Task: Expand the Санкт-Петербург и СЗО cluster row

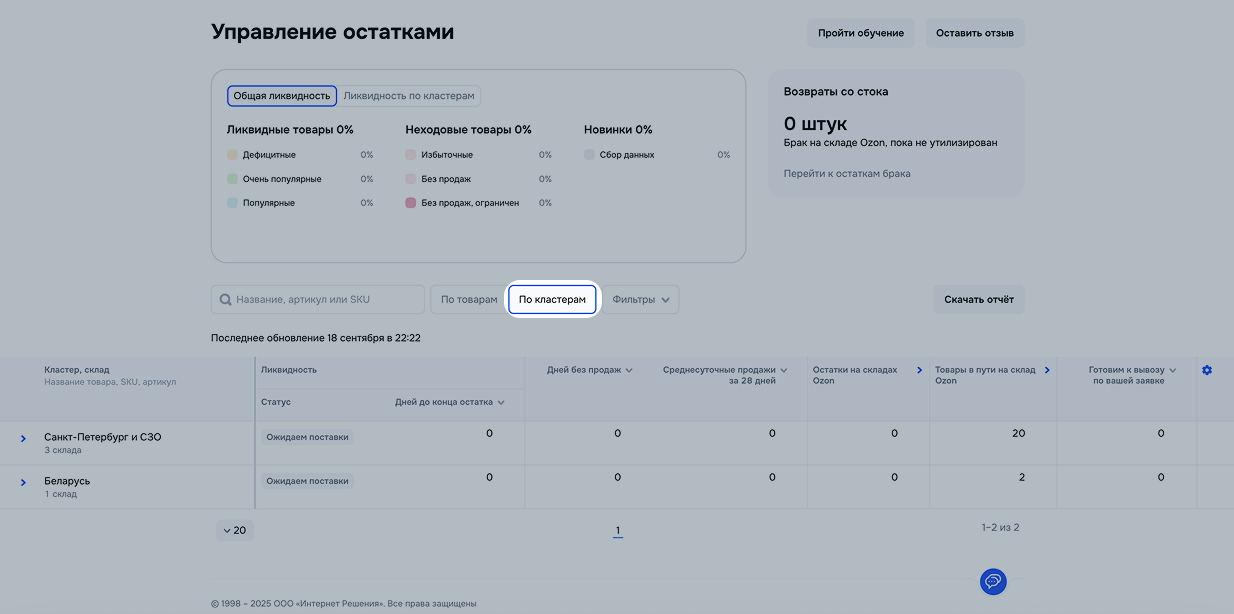Action: (x=23, y=439)
